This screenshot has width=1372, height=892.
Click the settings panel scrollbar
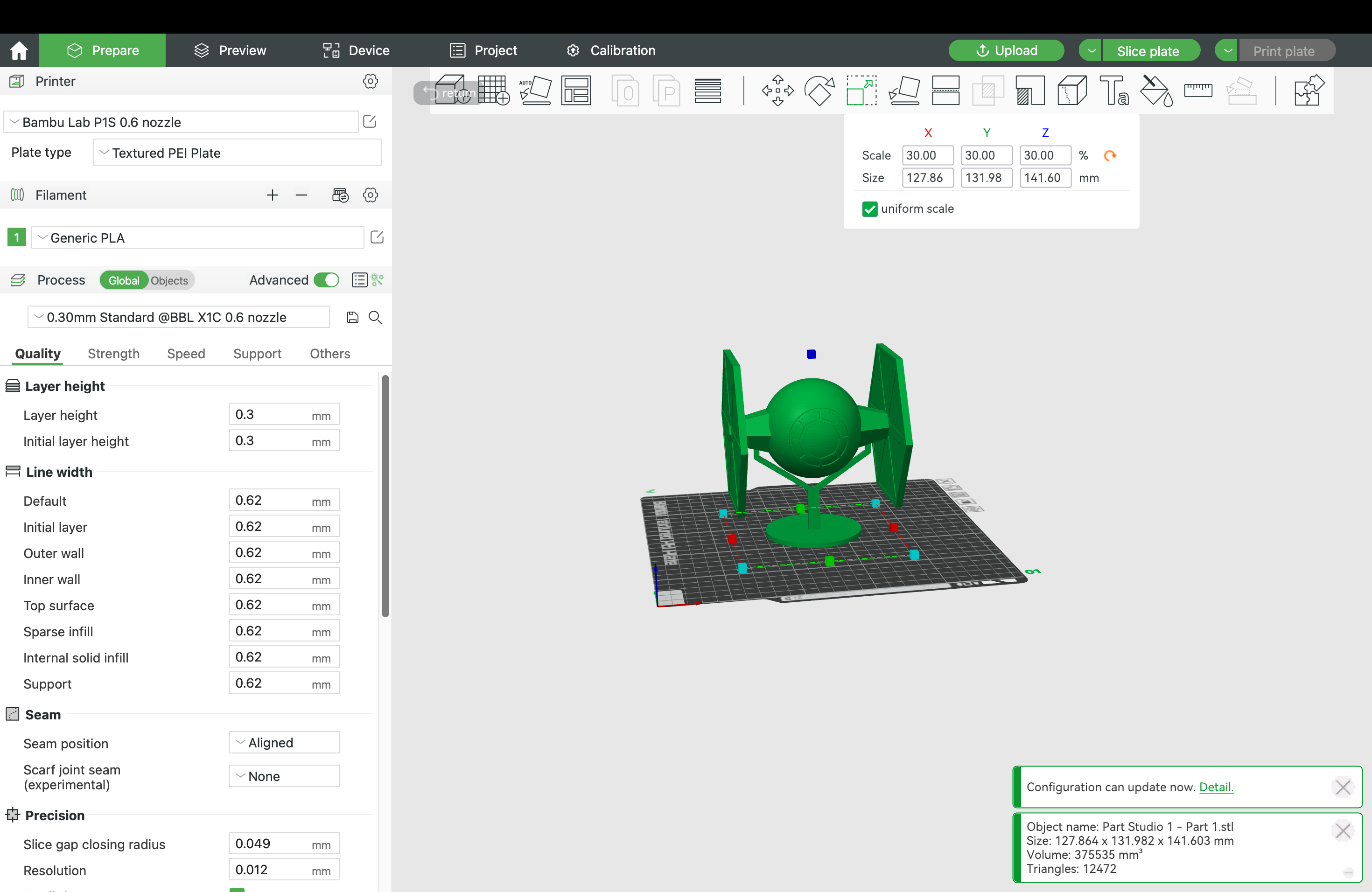[385, 495]
